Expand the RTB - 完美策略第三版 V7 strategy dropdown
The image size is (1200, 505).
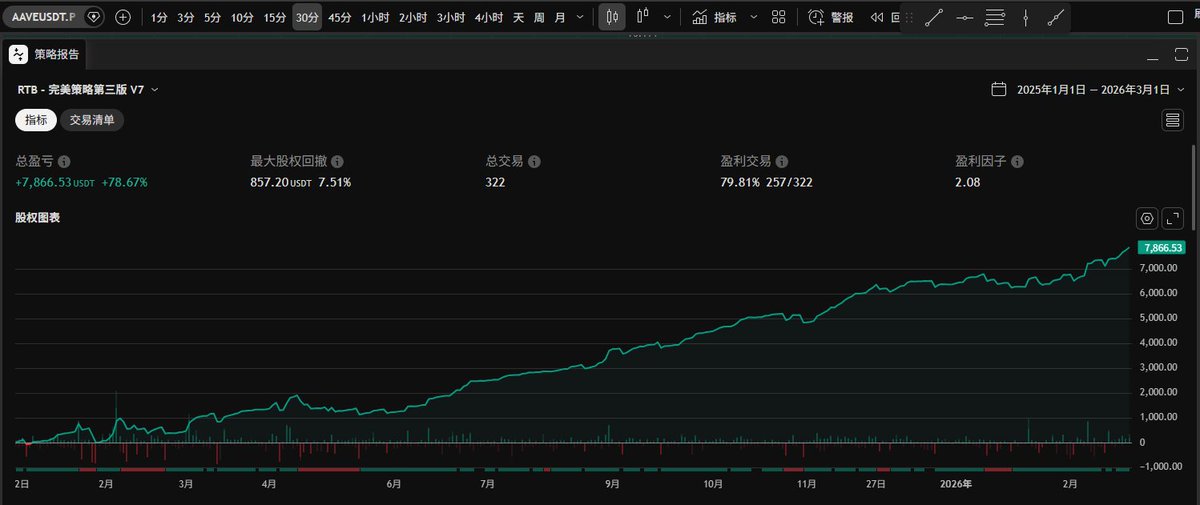(x=88, y=89)
